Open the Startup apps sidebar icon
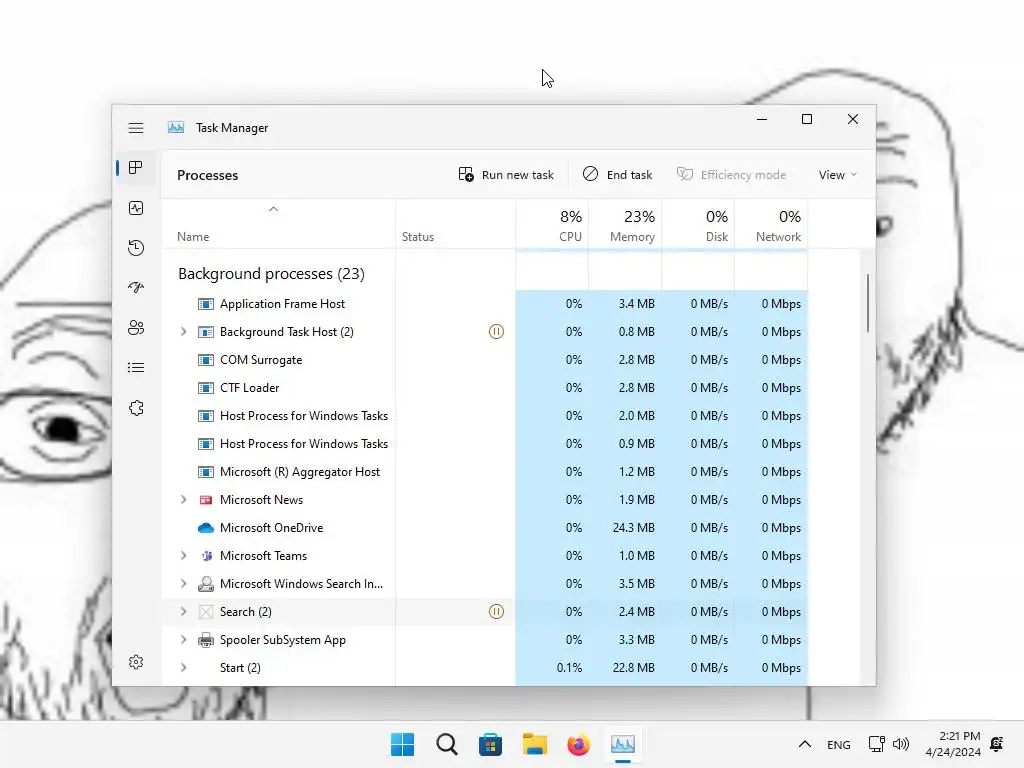 pos(136,287)
